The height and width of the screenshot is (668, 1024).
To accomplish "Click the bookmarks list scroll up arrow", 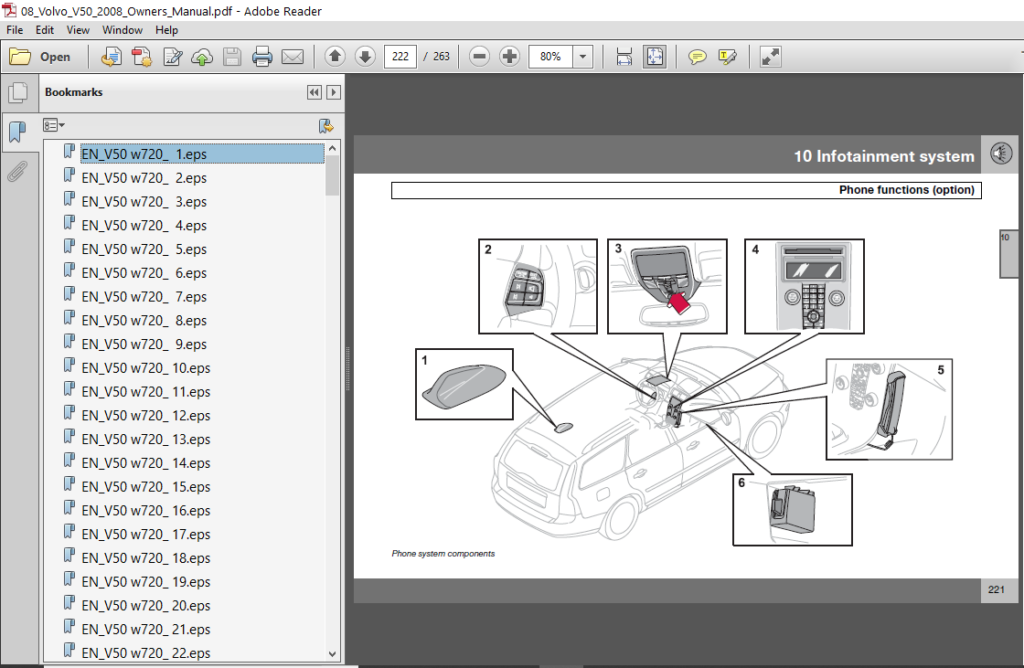I will click(x=332, y=148).
